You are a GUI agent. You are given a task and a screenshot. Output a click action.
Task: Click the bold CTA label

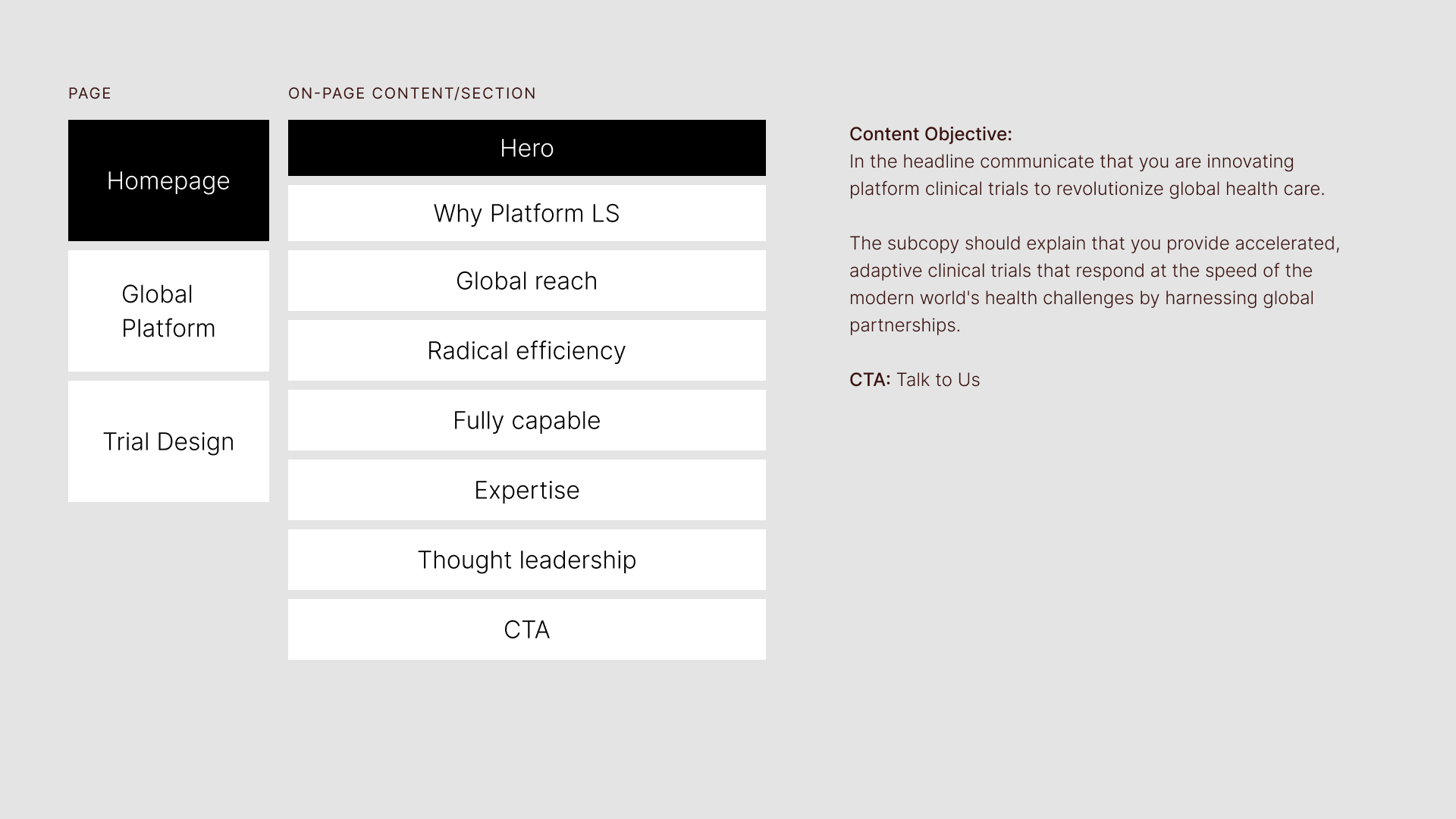[870, 380]
